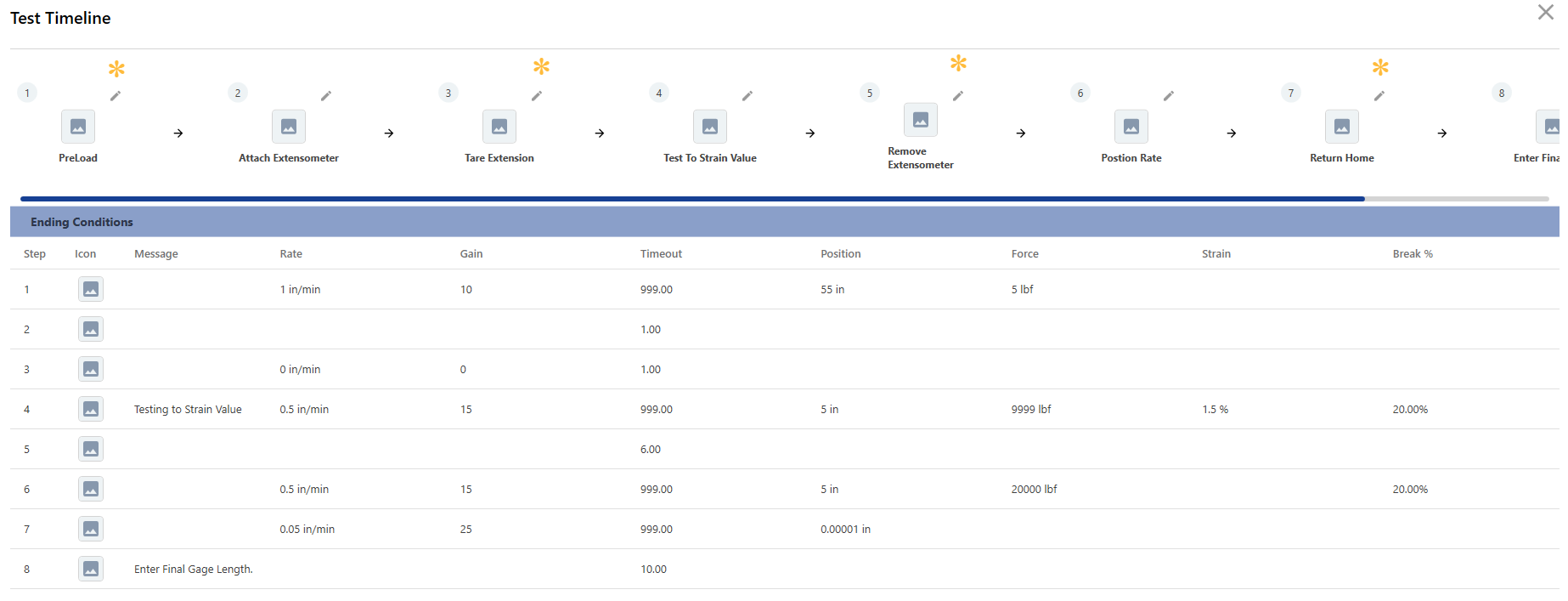The width and height of the screenshot is (1568, 601).
Task: Close the Test Timeline dialog
Action: (x=1546, y=12)
